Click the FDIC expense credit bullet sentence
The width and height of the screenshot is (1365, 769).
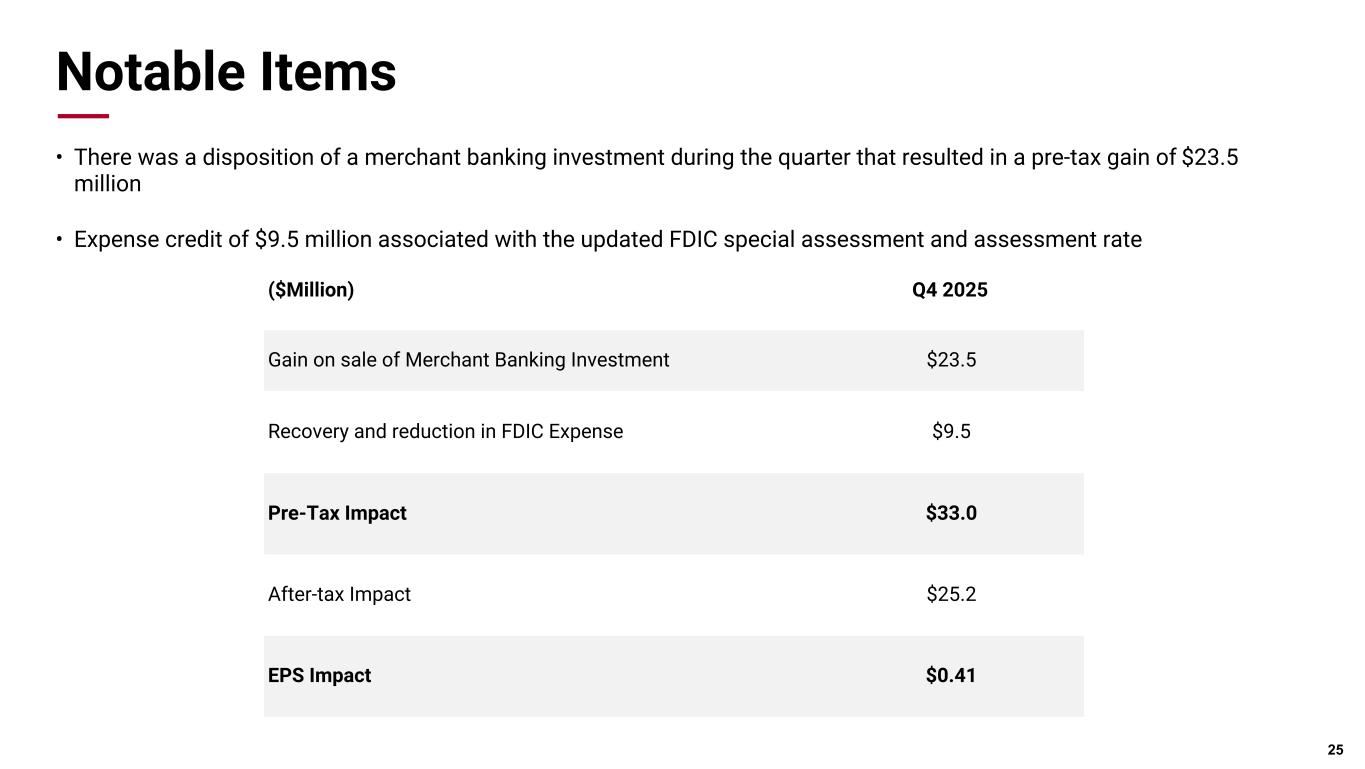[607, 240]
